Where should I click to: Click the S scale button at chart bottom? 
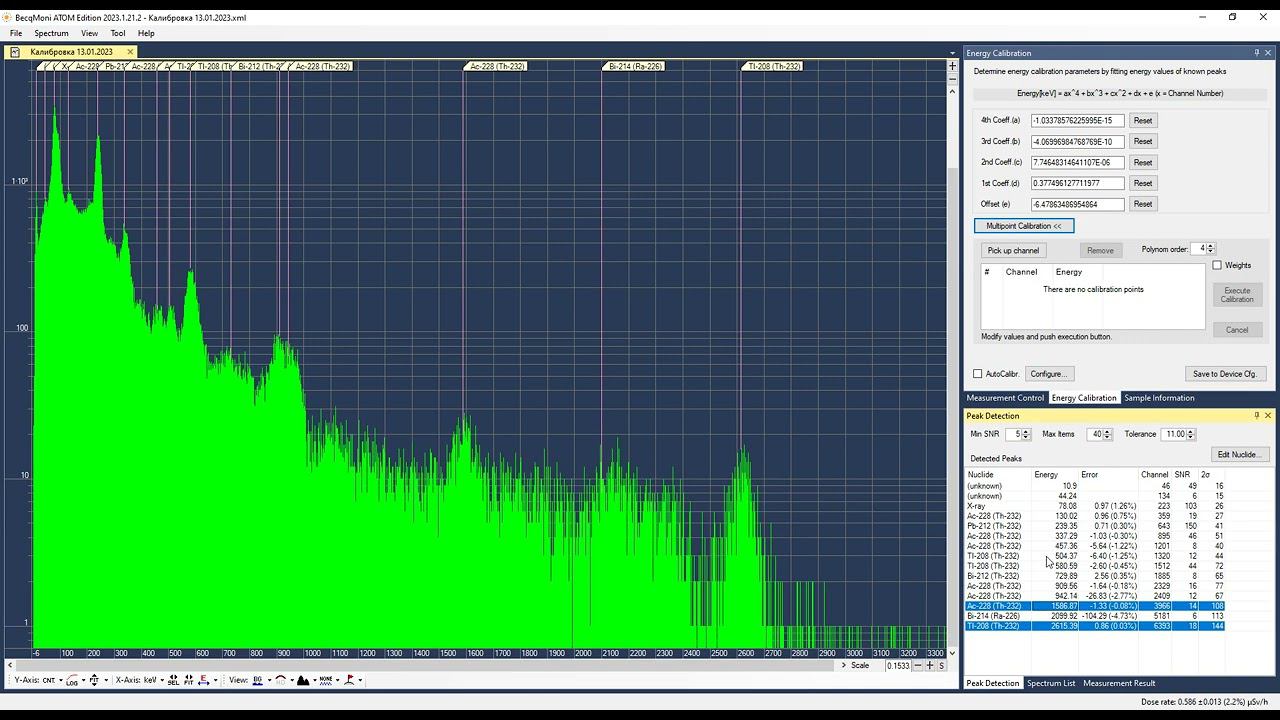pyautogui.click(x=942, y=665)
